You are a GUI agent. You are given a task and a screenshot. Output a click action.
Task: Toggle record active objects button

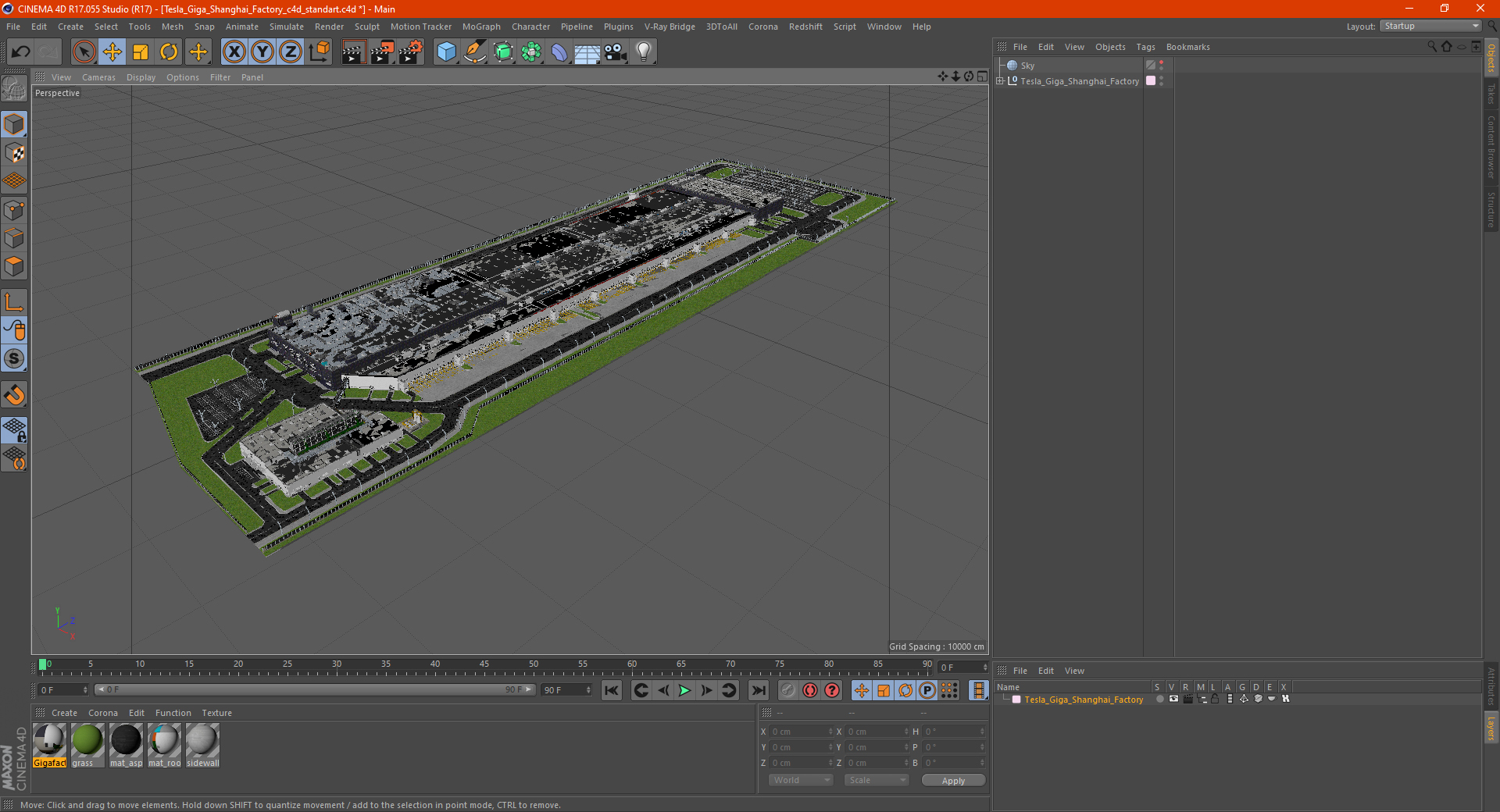click(788, 690)
